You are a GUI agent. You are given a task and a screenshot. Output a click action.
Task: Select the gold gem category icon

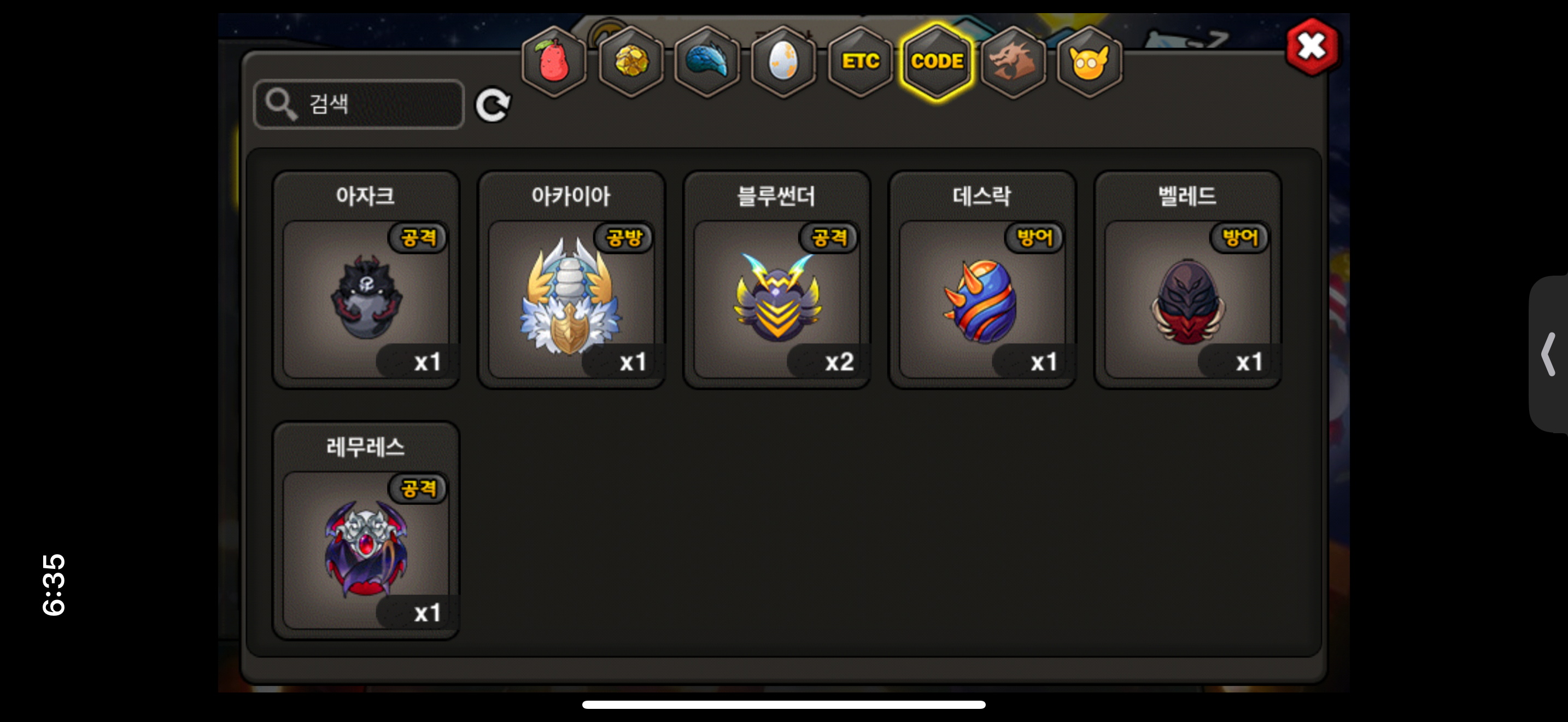point(630,61)
